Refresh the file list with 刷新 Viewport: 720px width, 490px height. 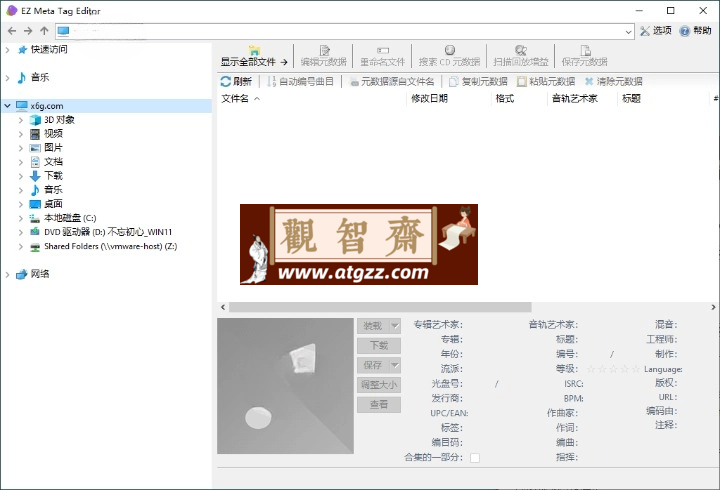(x=236, y=82)
